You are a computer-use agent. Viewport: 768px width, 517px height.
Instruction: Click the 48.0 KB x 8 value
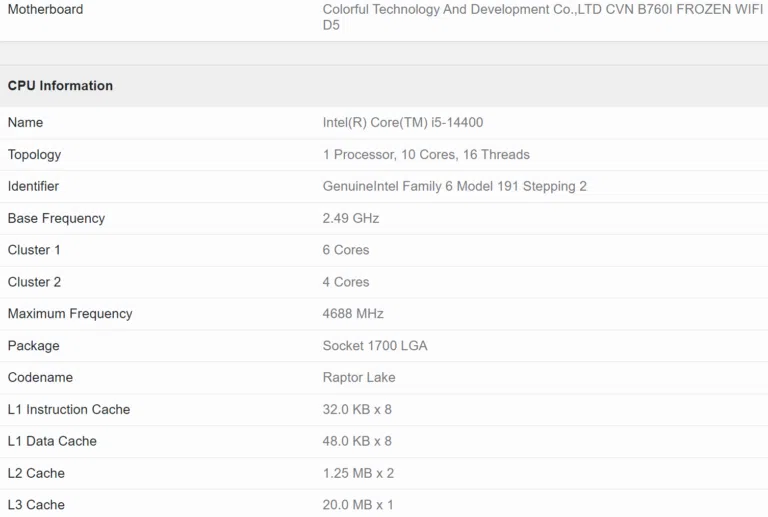357,441
